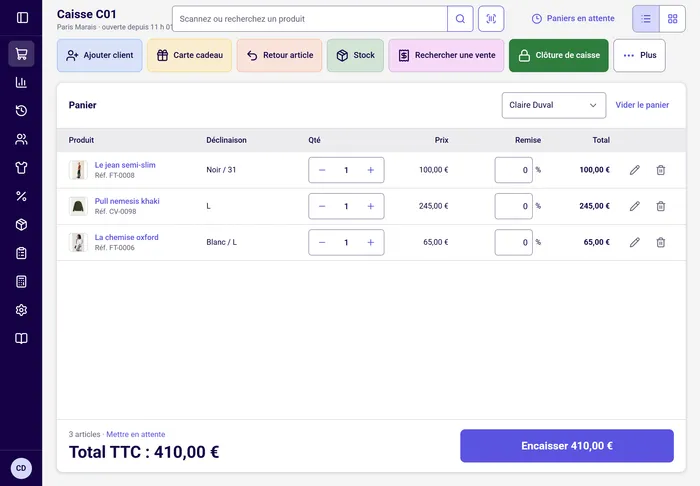
Task: Increase quantity of Pull nemesis khaki
Action: coord(371,206)
